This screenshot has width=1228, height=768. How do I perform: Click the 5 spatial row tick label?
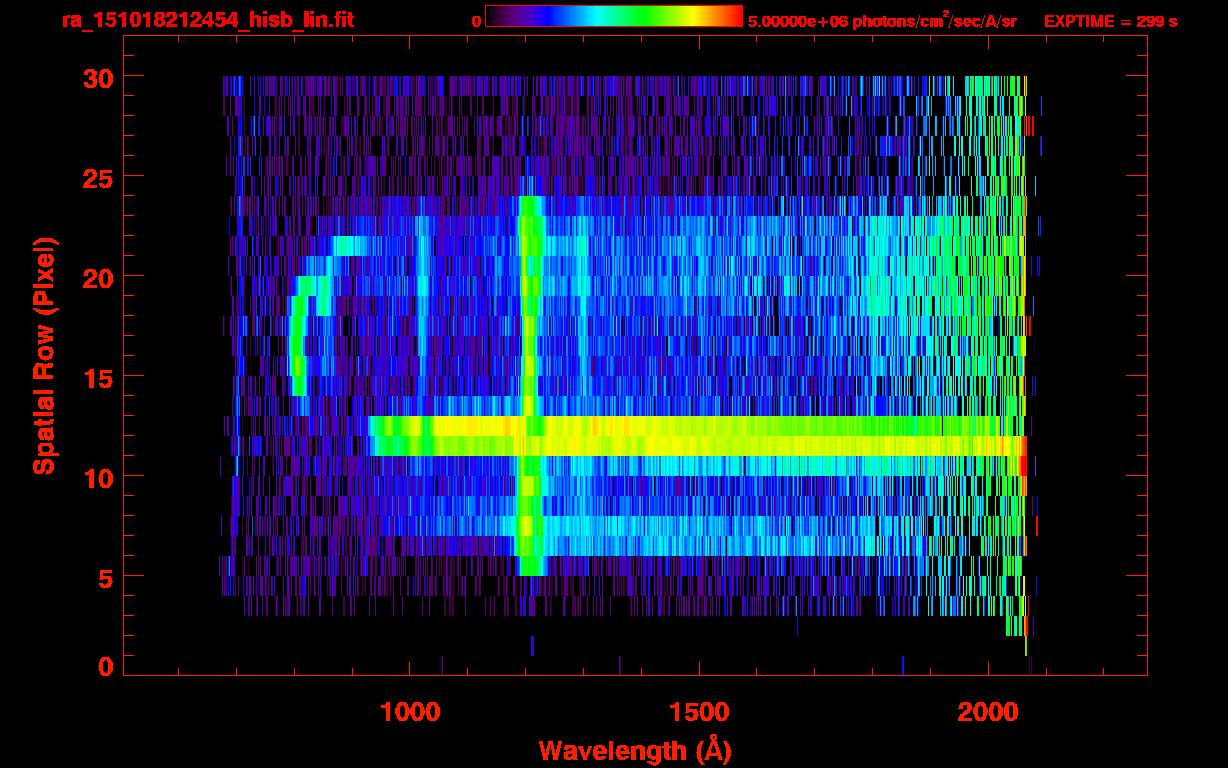(x=106, y=577)
